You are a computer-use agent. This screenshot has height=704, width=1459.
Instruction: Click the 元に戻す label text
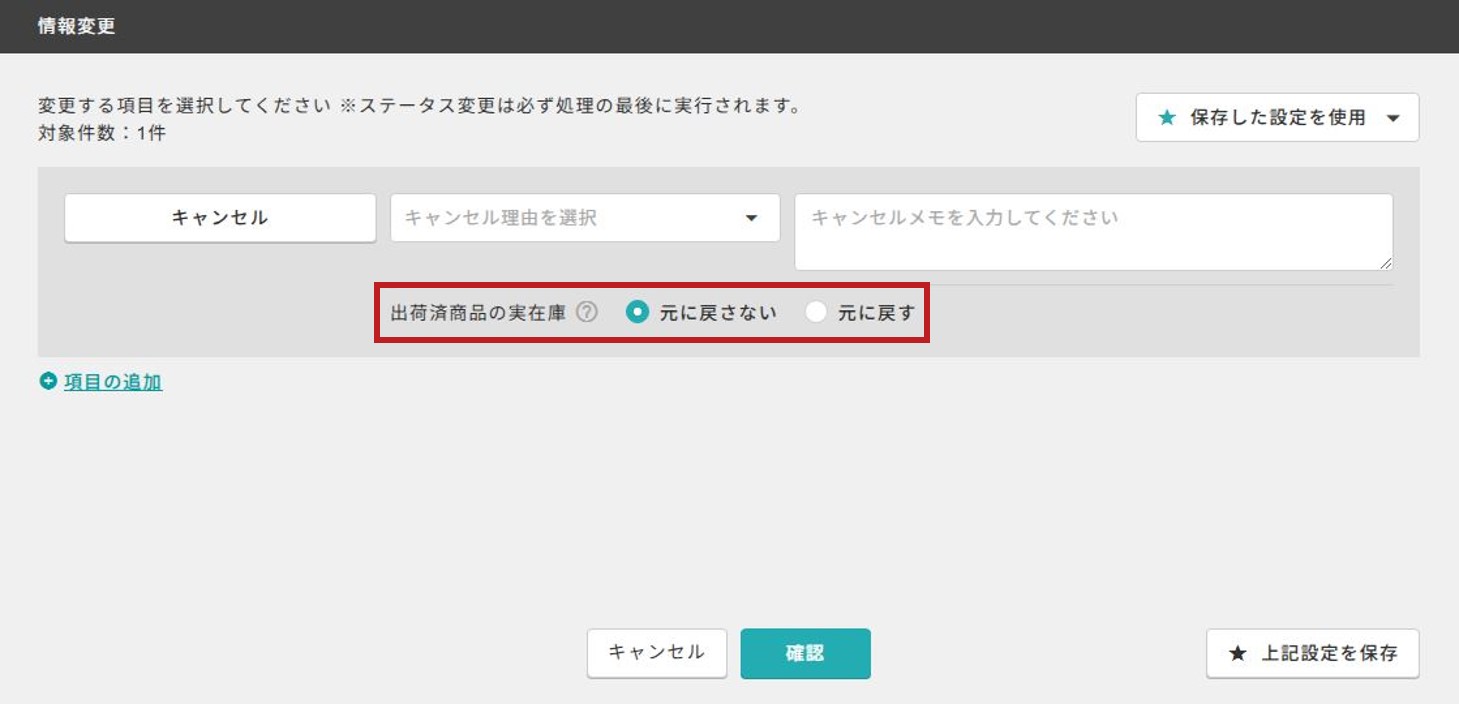(876, 313)
